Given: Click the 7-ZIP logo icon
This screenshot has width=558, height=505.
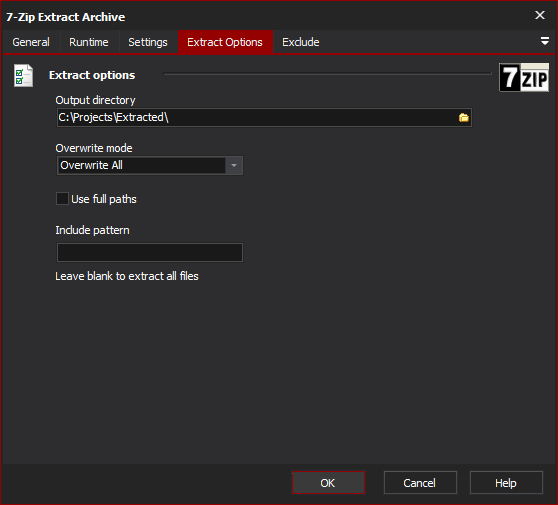Looking at the screenshot, I should 524,78.
